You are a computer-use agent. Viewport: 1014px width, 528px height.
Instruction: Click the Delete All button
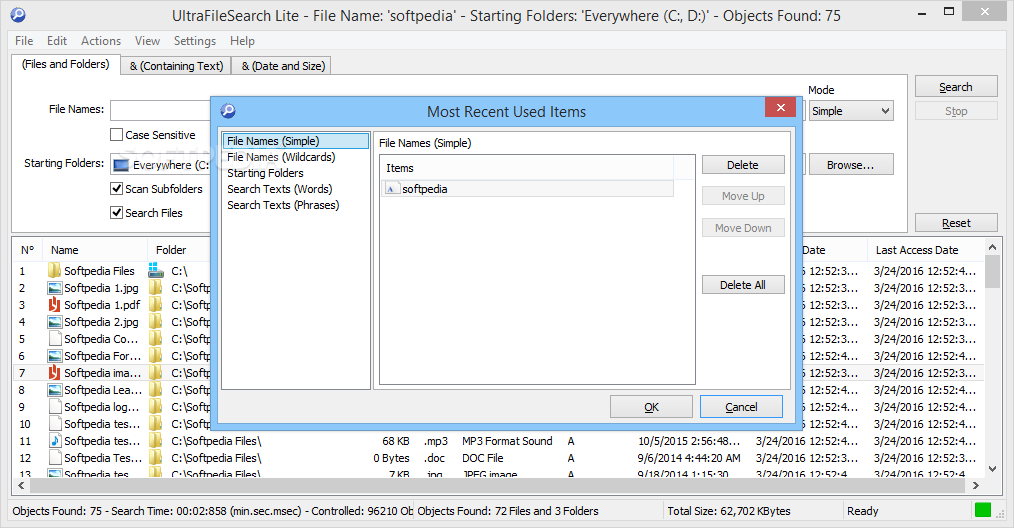743,285
